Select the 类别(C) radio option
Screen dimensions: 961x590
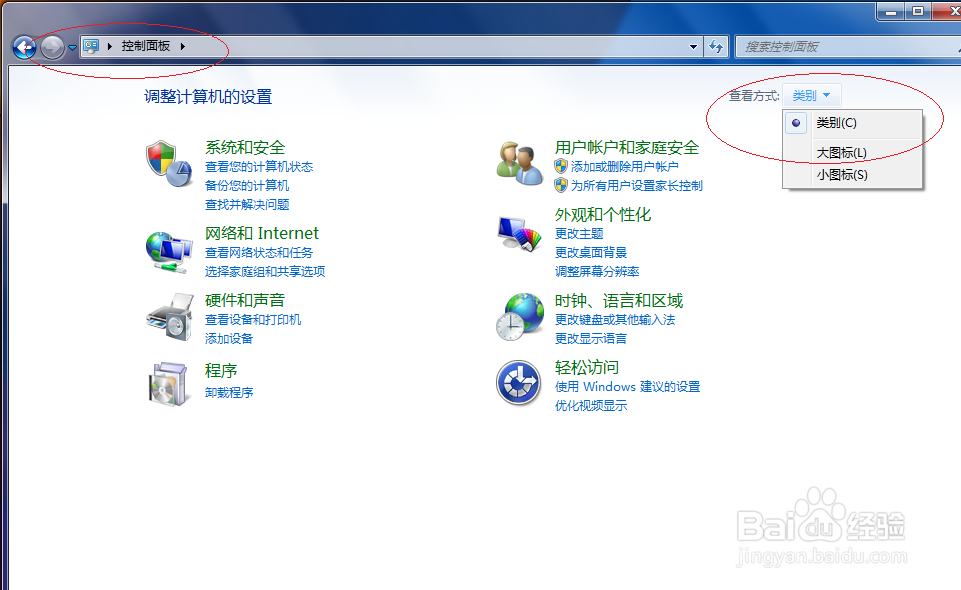tap(853, 123)
